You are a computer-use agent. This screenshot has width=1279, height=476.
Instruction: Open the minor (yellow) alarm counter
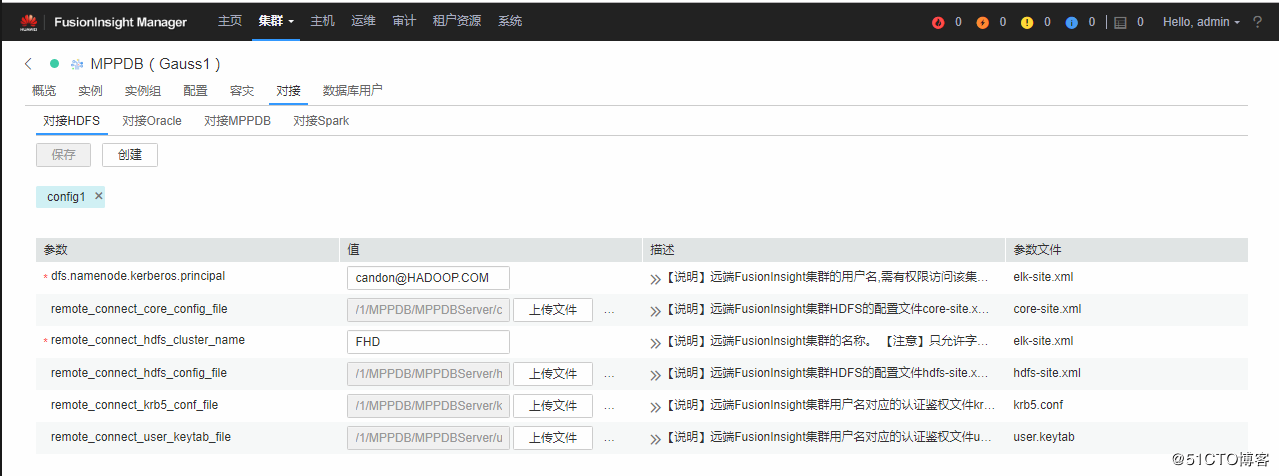coord(1027,22)
